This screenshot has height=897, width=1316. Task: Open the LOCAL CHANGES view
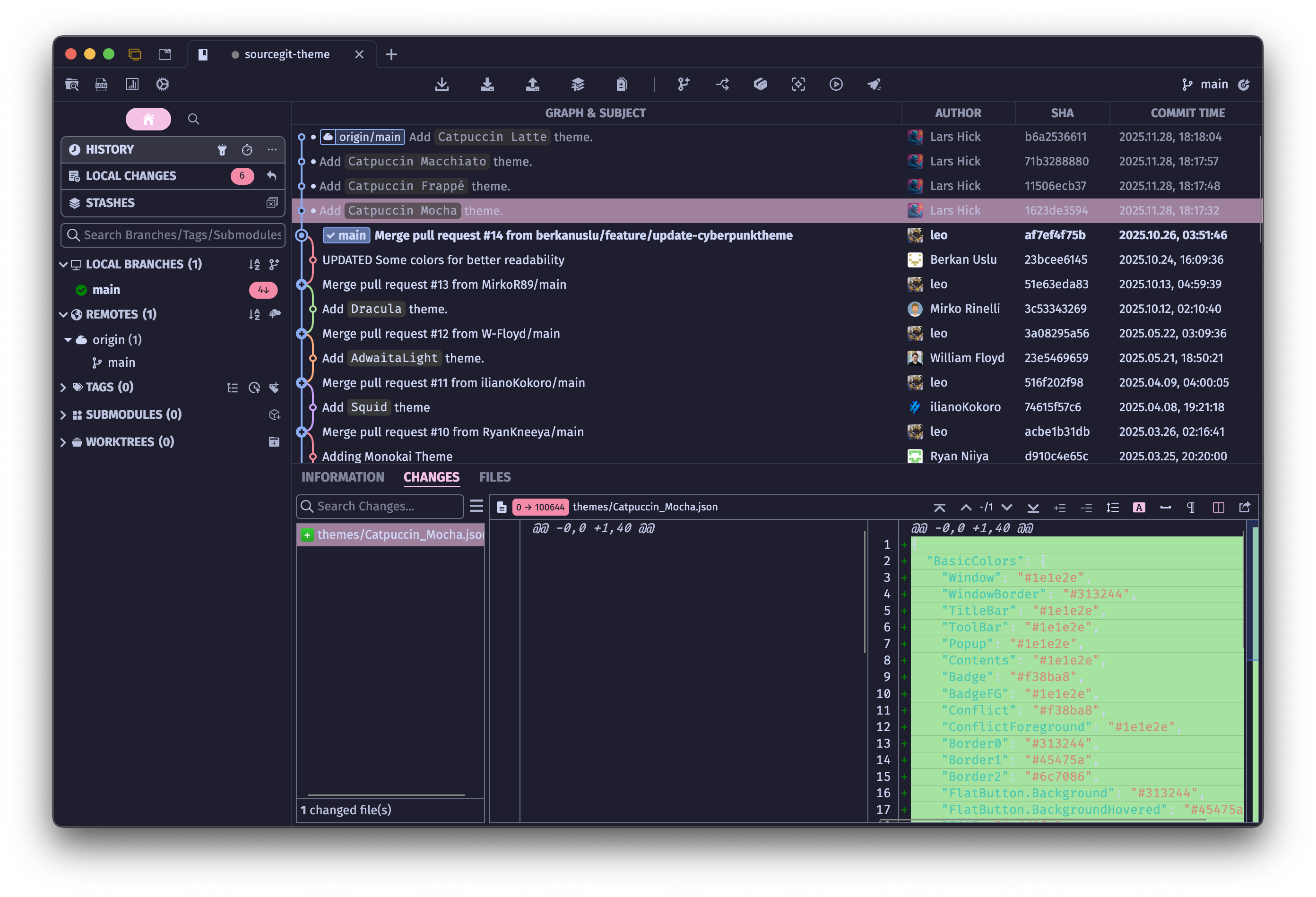coord(131,175)
